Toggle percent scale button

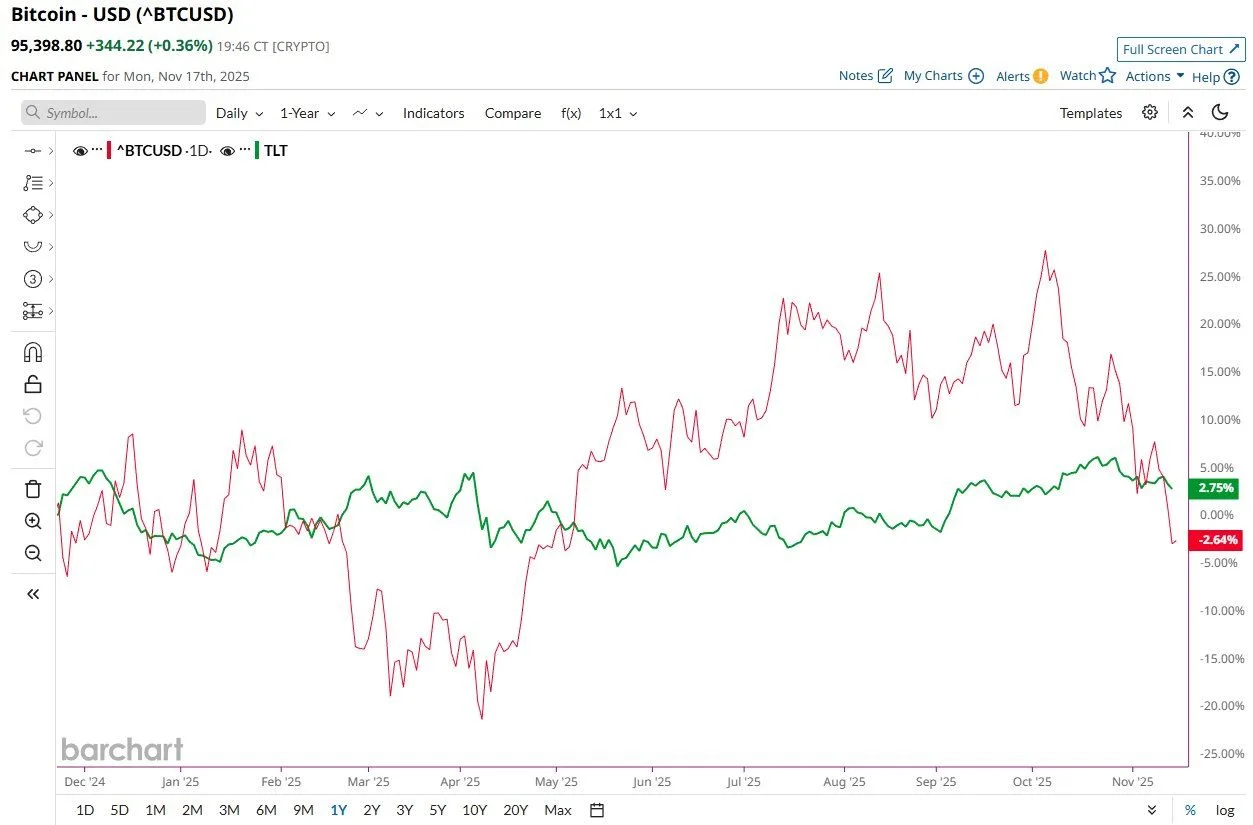click(x=1190, y=810)
